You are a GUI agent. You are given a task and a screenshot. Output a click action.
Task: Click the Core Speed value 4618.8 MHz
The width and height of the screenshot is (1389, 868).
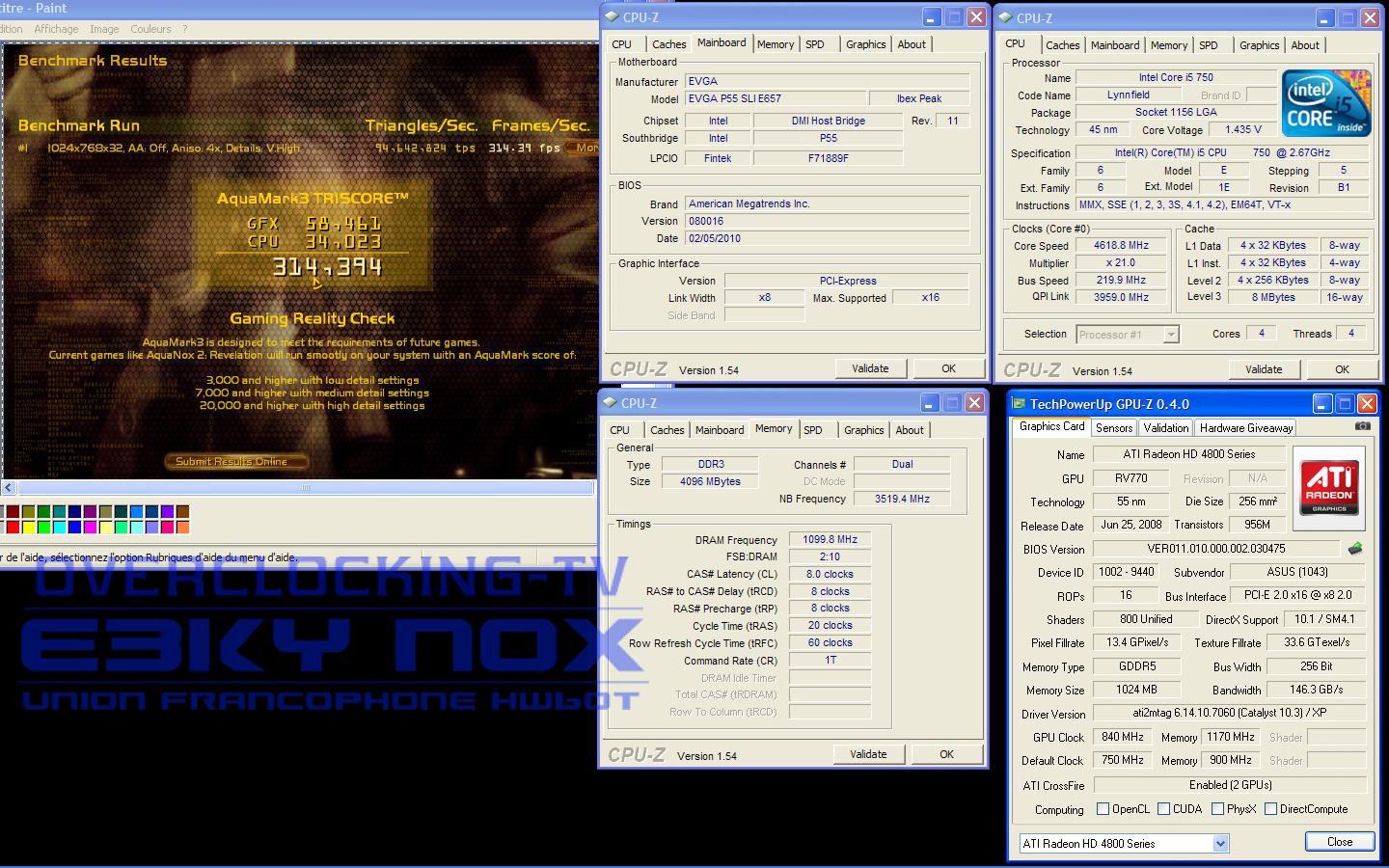(1121, 246)
